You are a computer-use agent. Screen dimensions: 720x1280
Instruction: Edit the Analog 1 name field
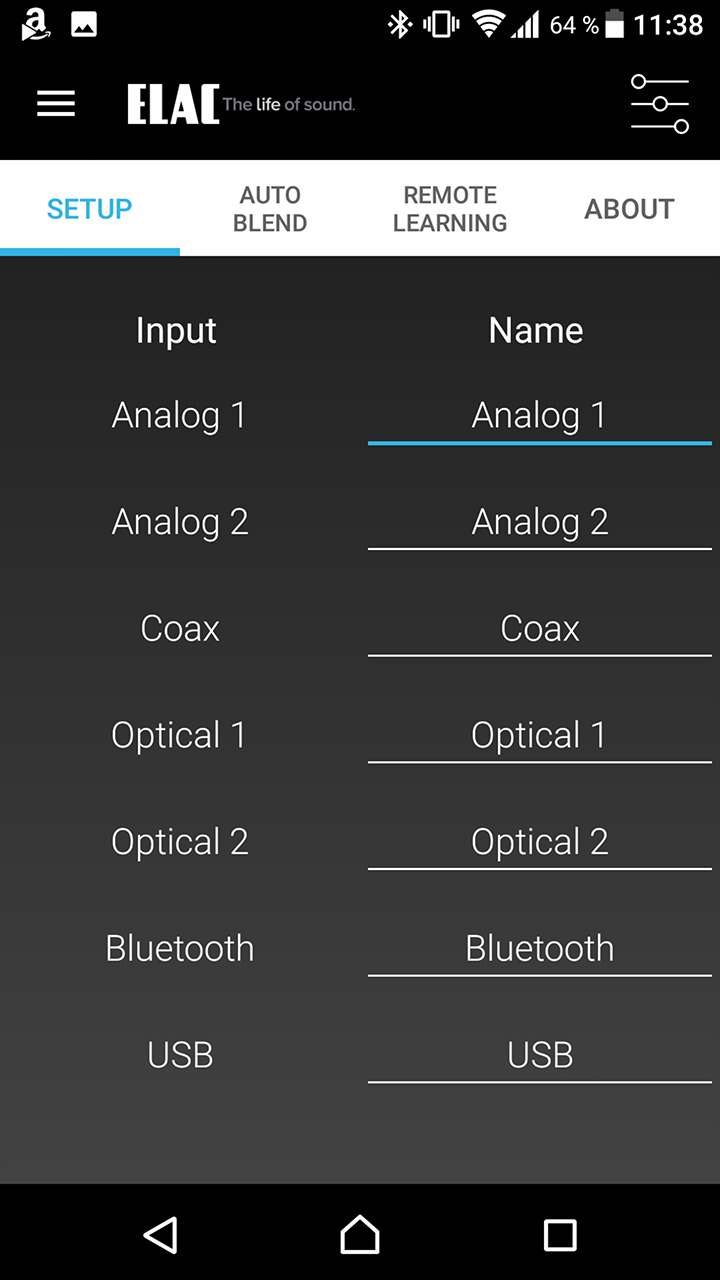(540, 416)
